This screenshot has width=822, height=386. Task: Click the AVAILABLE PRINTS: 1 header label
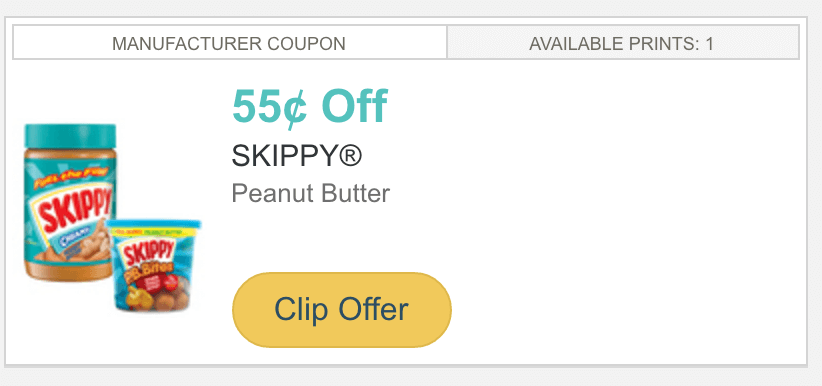coord(621,44)
